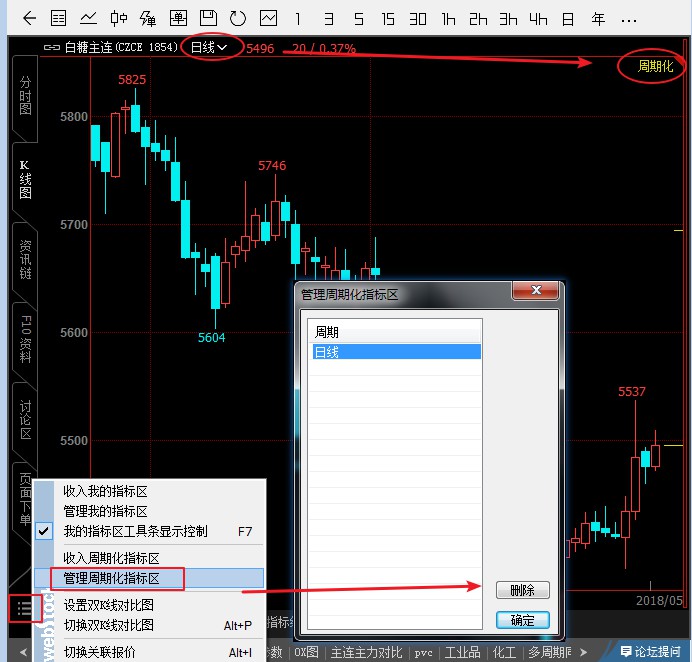Click the yellow 周期化 label
This screenshot has width=692, height=662.
click(655, 67)
